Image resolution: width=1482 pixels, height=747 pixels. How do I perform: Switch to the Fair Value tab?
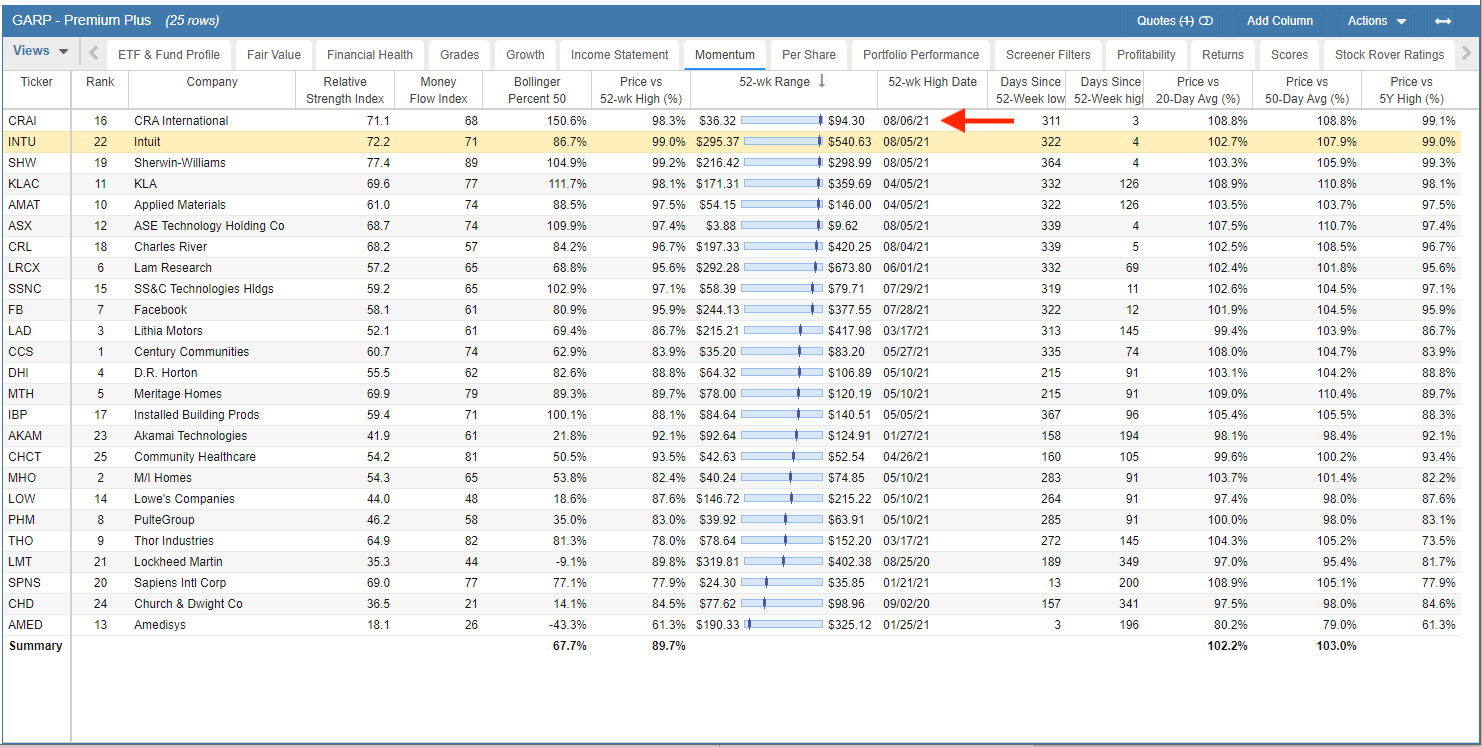274,55
